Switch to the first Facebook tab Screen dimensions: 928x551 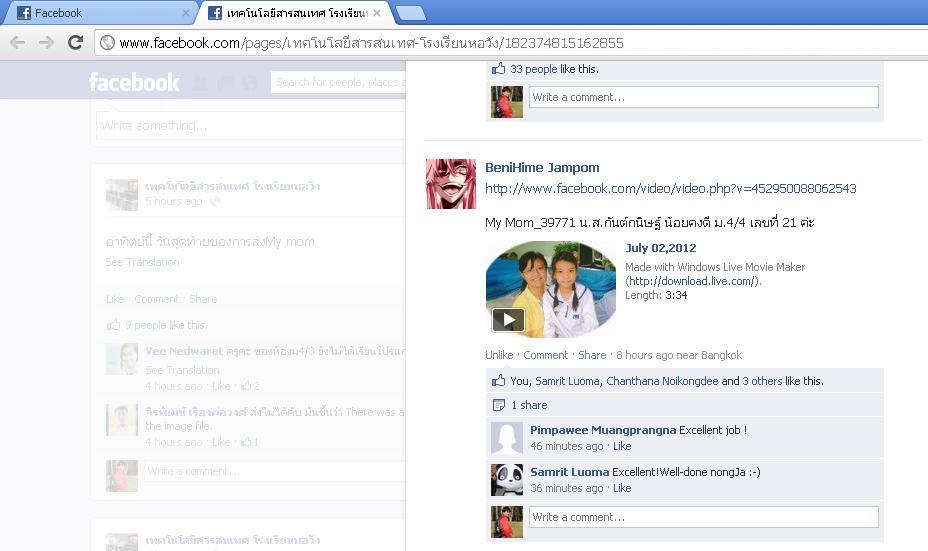click(x=95, y=13)
